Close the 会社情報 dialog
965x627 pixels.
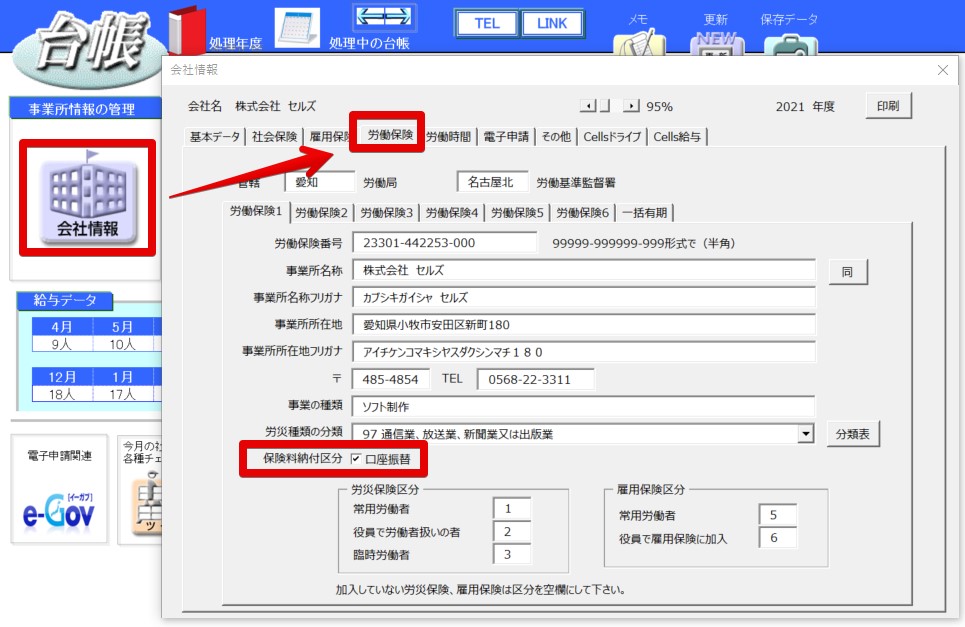943,70
